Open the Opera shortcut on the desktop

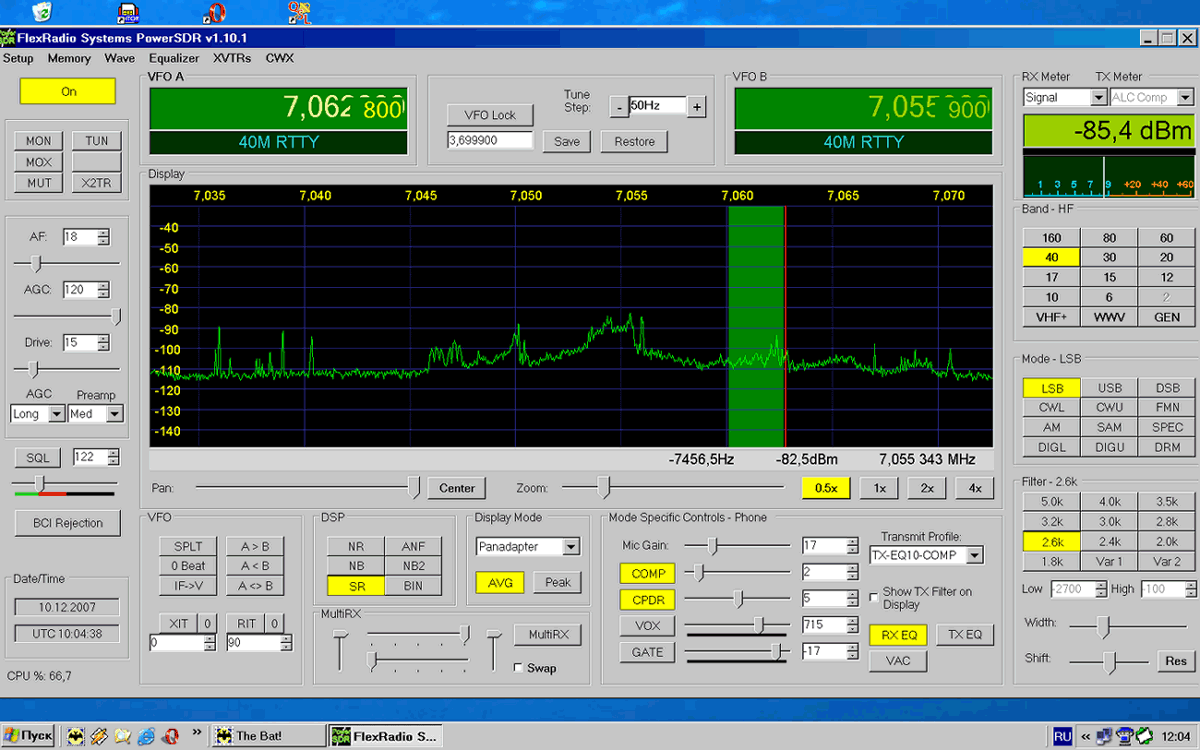point(214,12)
